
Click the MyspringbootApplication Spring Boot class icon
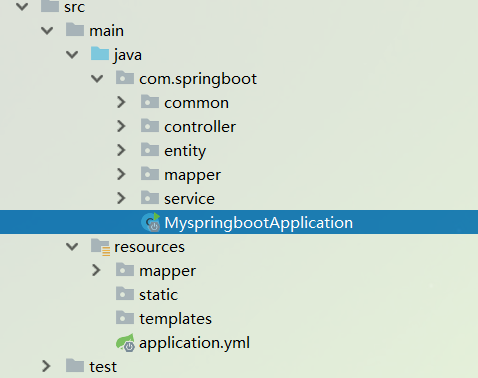(151, 222)
